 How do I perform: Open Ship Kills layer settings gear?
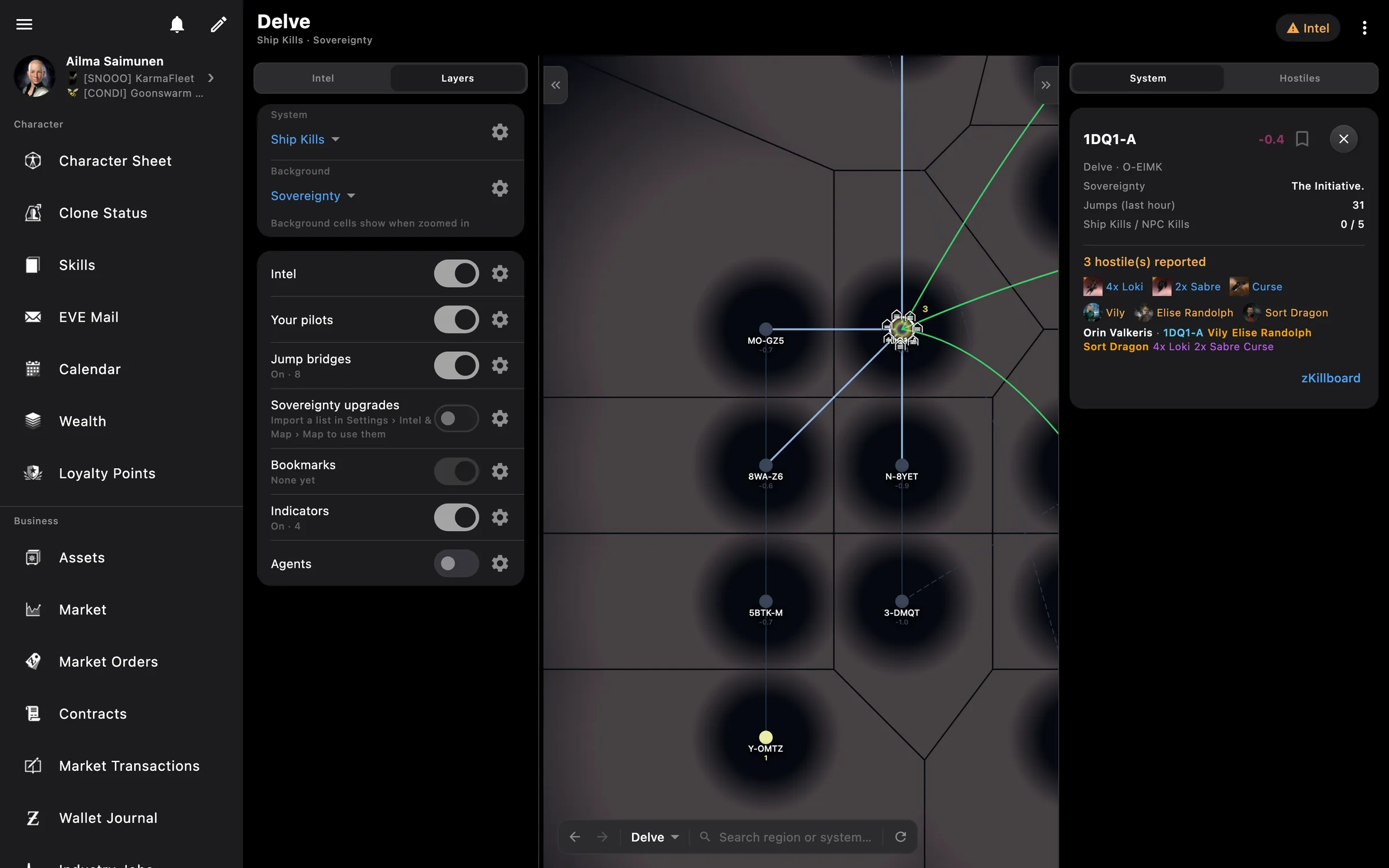click(x=500, y=132)
